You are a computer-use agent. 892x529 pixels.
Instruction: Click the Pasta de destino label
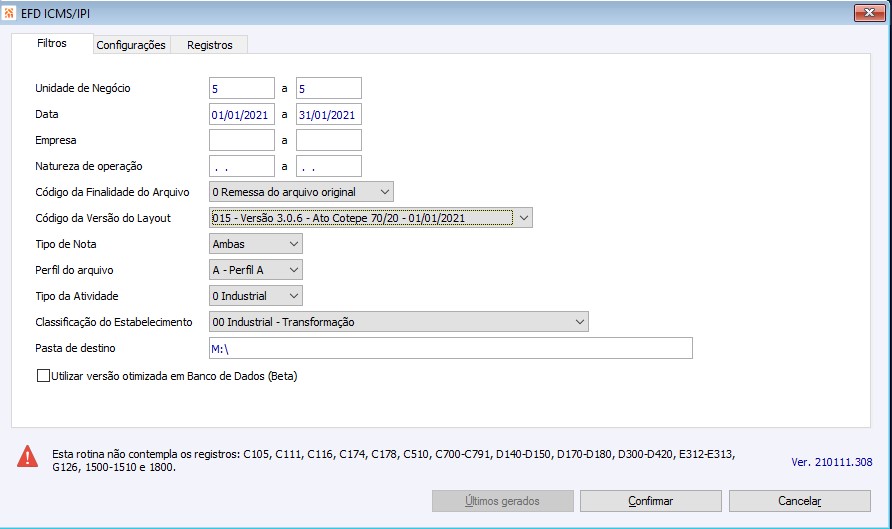click(75, 348)
